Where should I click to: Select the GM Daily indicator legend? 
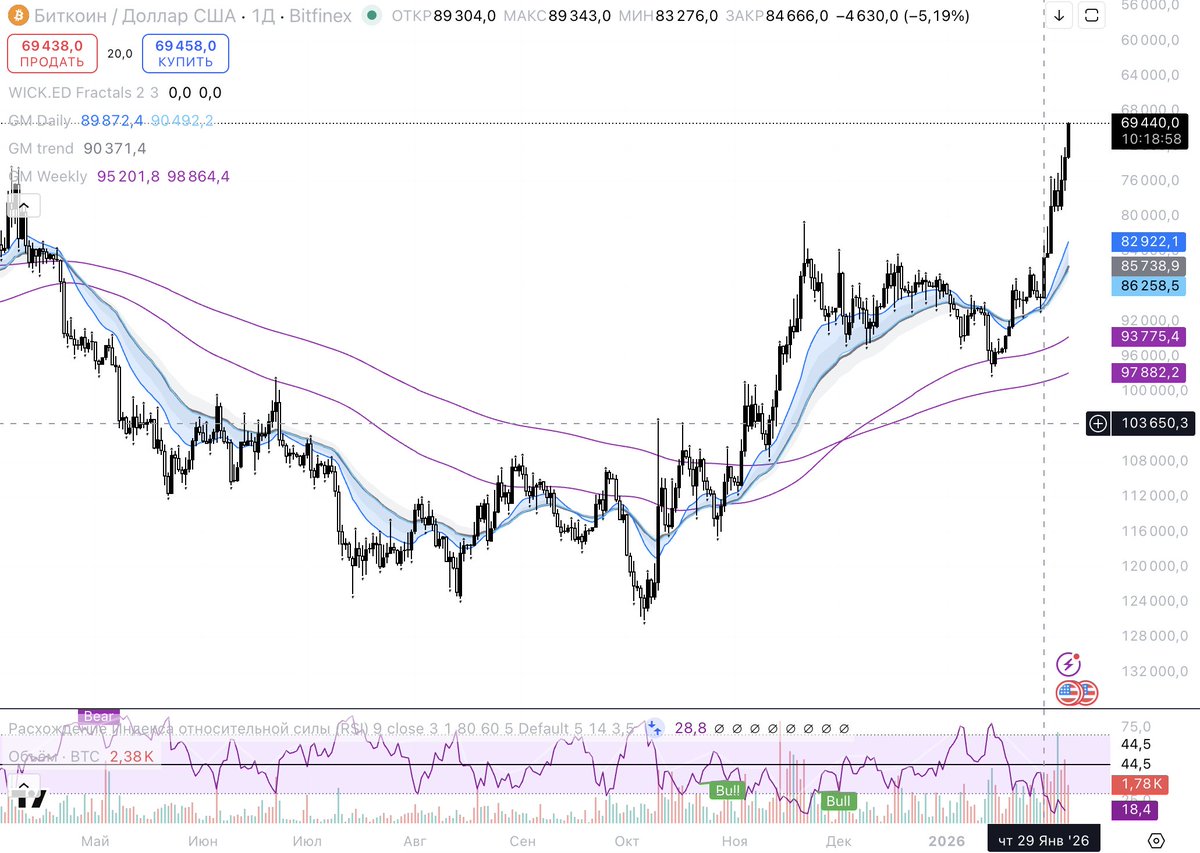(42, 121)
